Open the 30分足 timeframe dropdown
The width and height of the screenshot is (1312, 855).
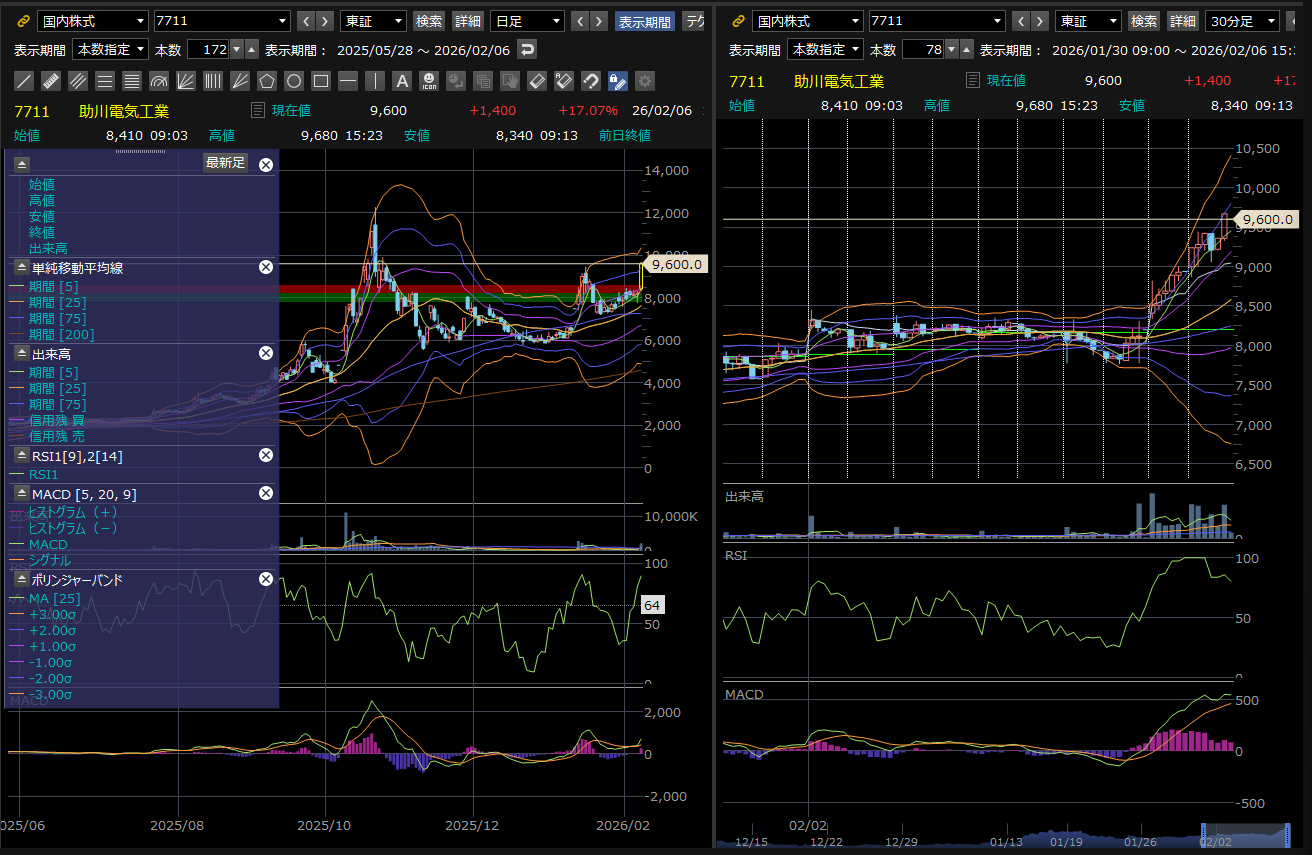point(1242,21)
